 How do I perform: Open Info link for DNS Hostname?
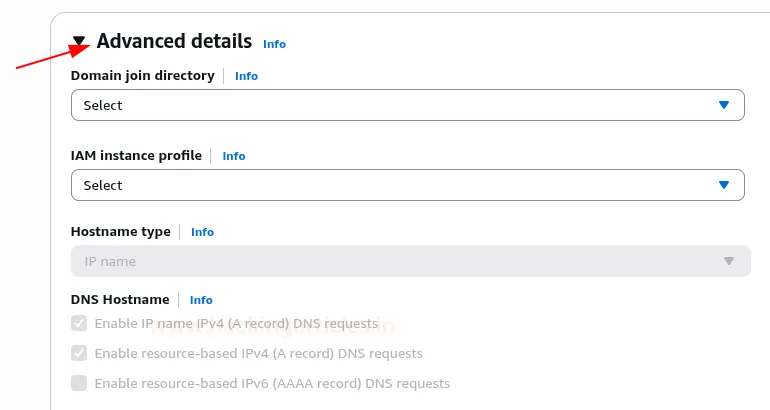201,300
